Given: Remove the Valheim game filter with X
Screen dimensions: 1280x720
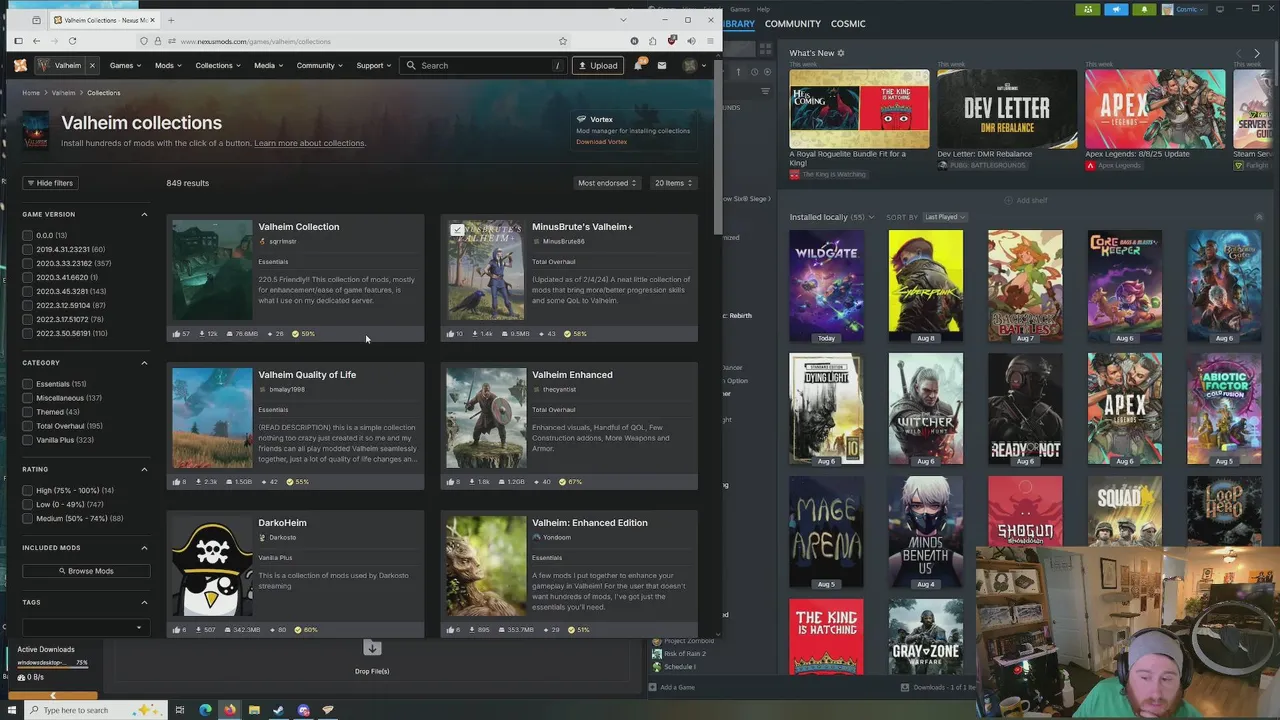Looking at the screenshot, I should [x=92, y=66].
